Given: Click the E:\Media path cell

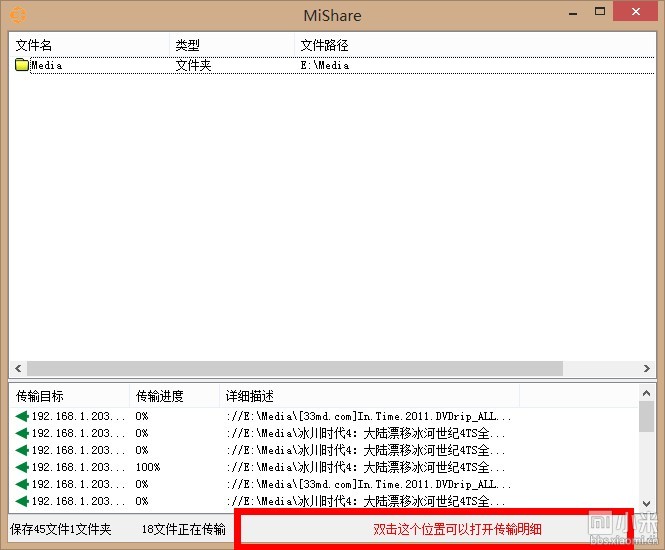Looking at the screenshot, I should (325, 65).
